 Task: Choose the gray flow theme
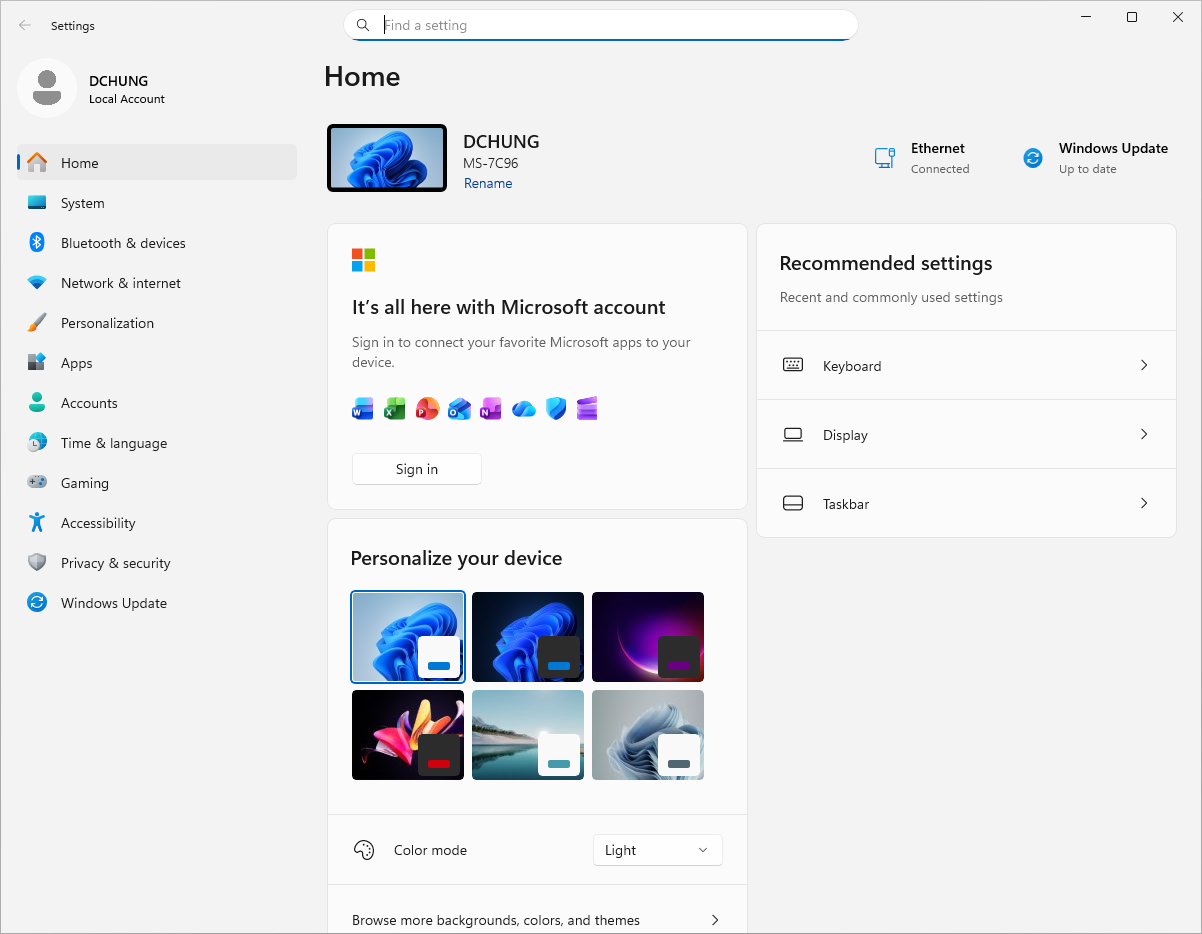648,735
